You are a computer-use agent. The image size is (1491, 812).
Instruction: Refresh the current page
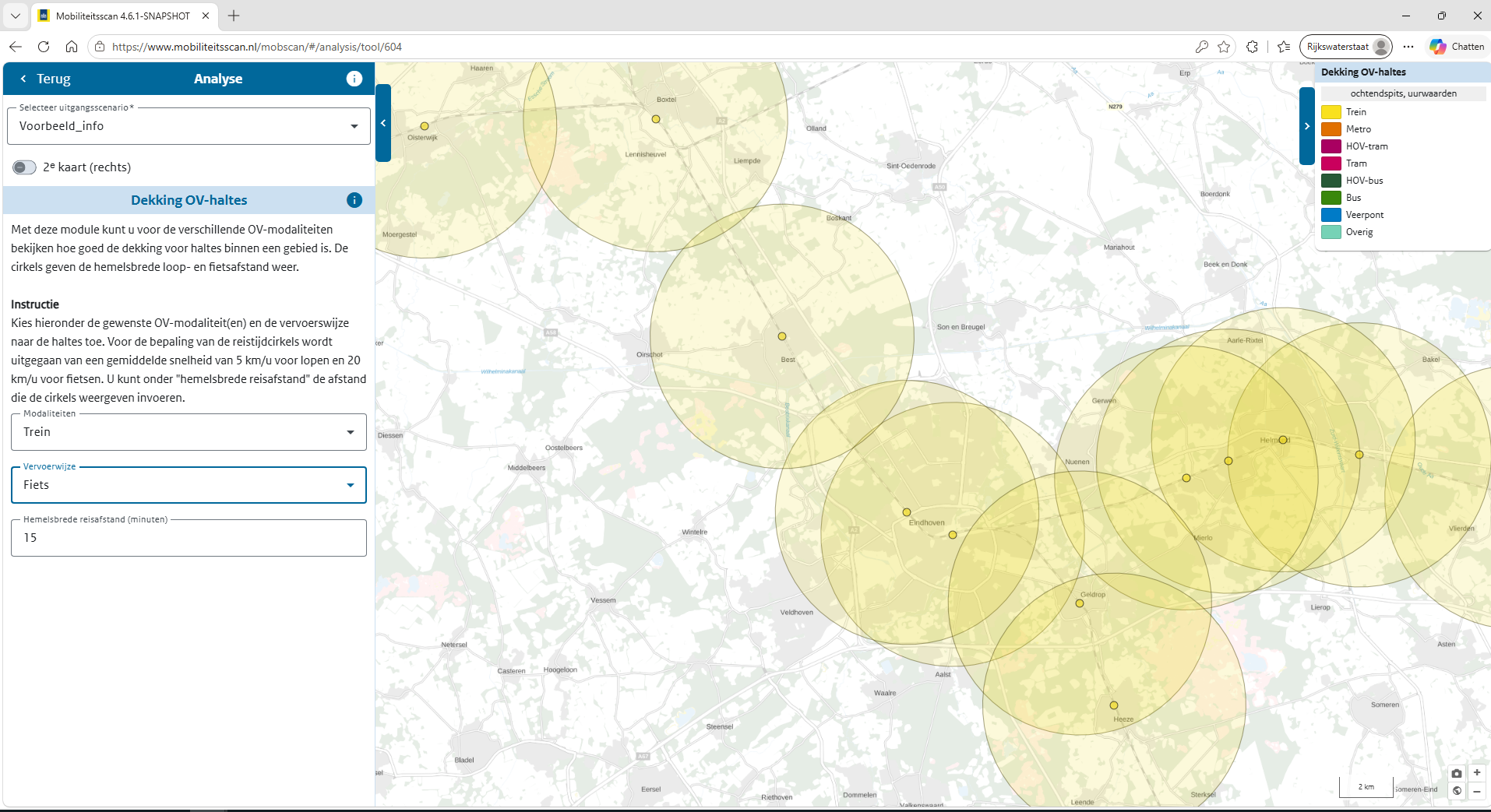click(44, 47)
